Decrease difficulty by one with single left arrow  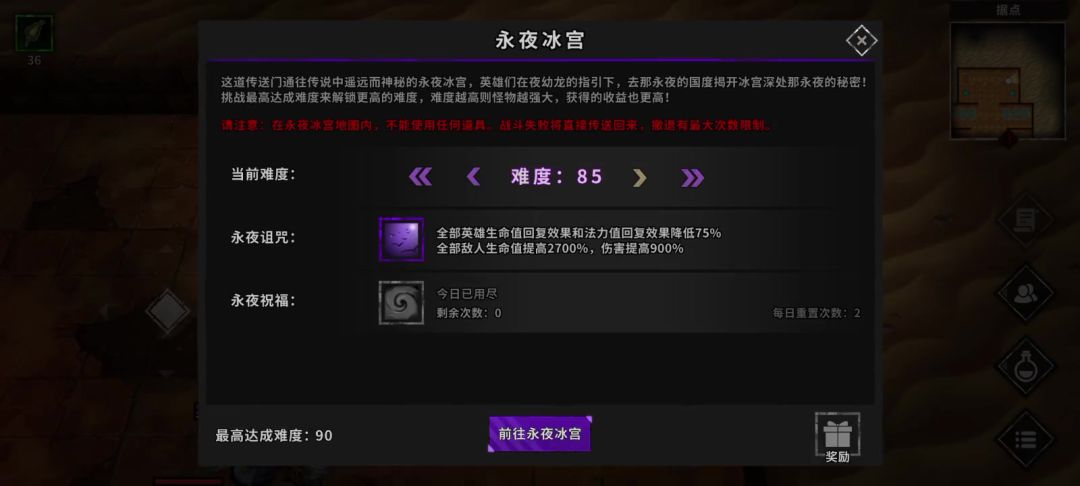click(x=473, y=177)
